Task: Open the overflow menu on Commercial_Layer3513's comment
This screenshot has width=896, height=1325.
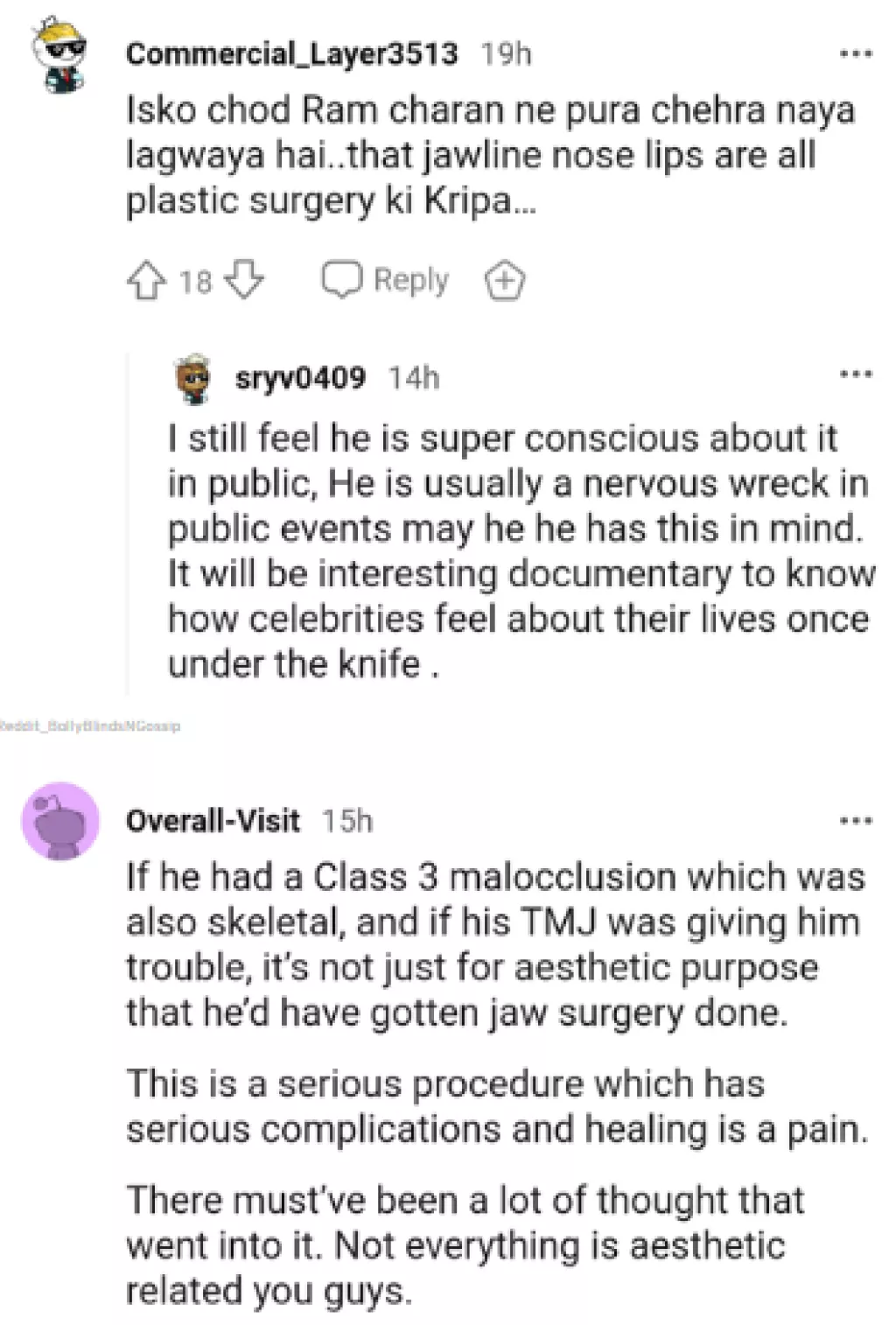Action: (x=854, y=53)
